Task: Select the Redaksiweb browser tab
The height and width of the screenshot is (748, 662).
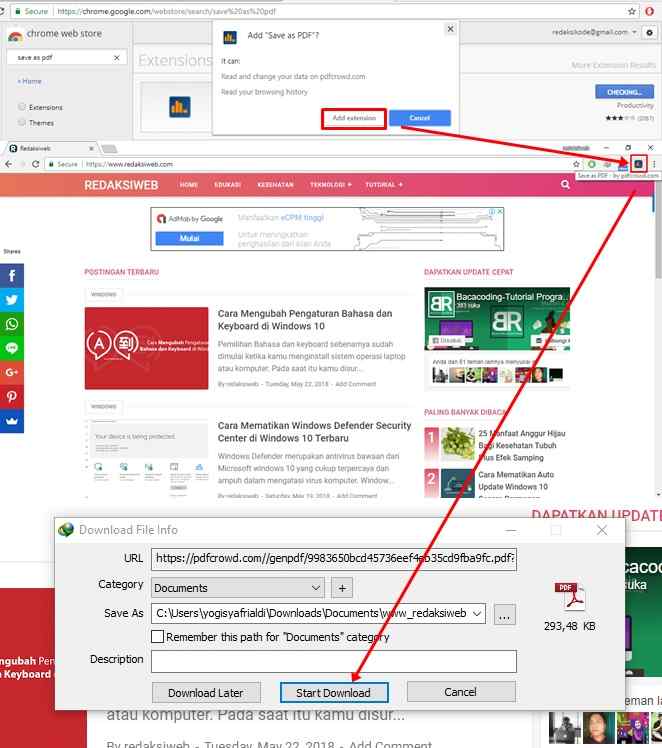Action: [x=50, y=148]
